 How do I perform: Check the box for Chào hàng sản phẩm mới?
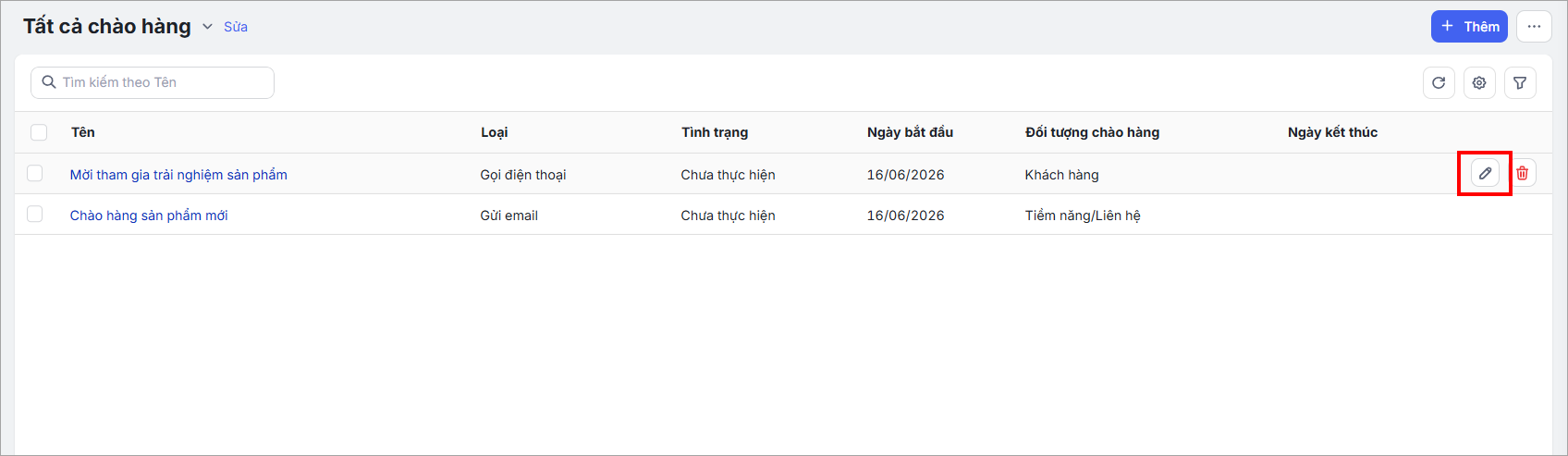click(x=35, y=214)
